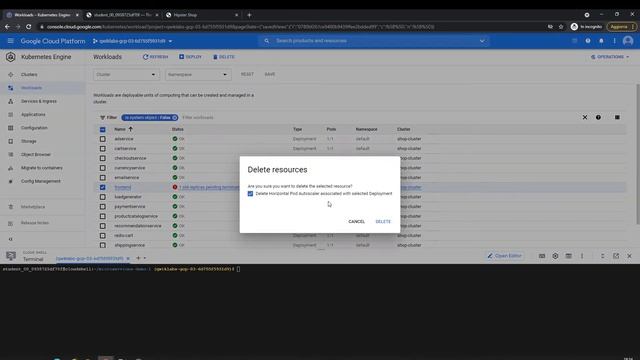Expand the search bar dropdown arrow
The height and width of the screenshot is (360, 640).
click(482, 41)
